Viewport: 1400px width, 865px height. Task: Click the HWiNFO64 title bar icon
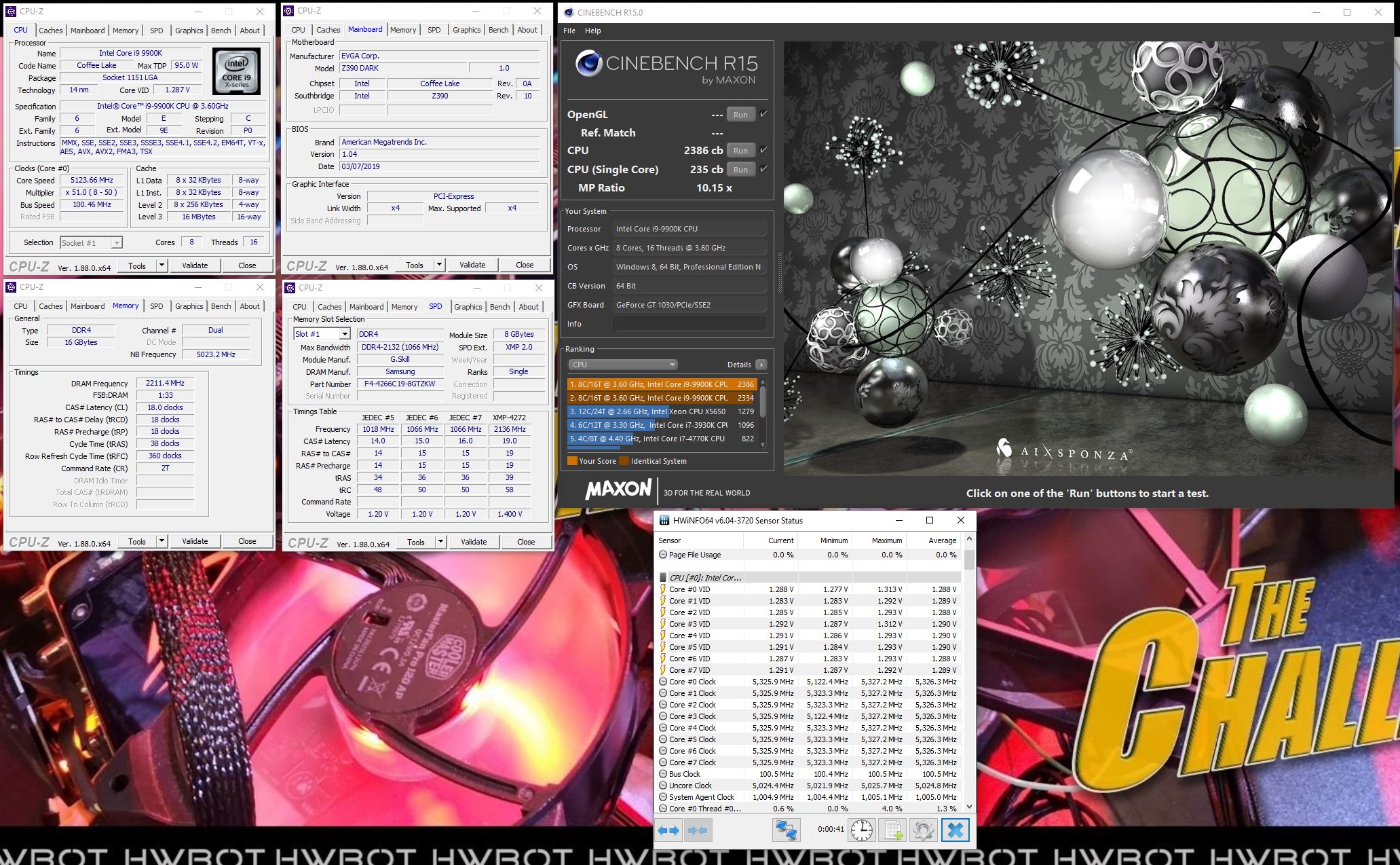coord(664,521)
